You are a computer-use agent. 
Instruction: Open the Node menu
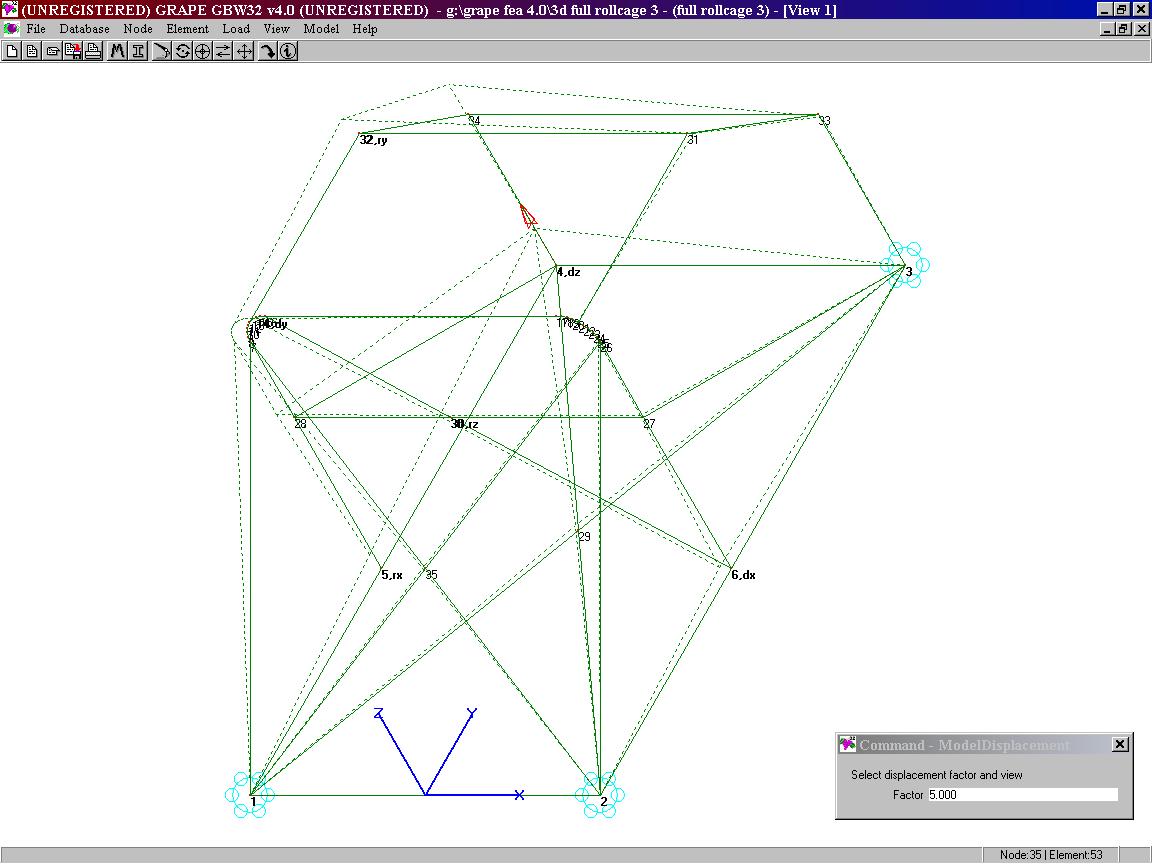click(138, 29)
